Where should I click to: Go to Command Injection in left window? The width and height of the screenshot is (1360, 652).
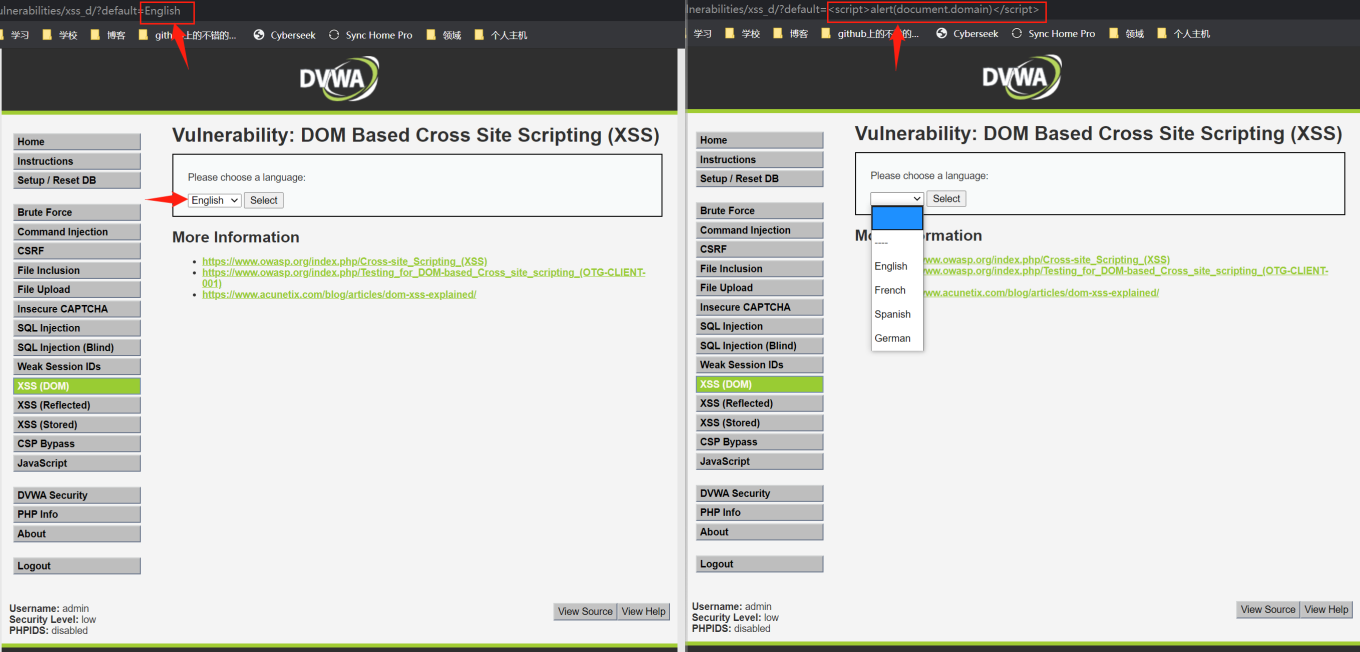(77, 232)
